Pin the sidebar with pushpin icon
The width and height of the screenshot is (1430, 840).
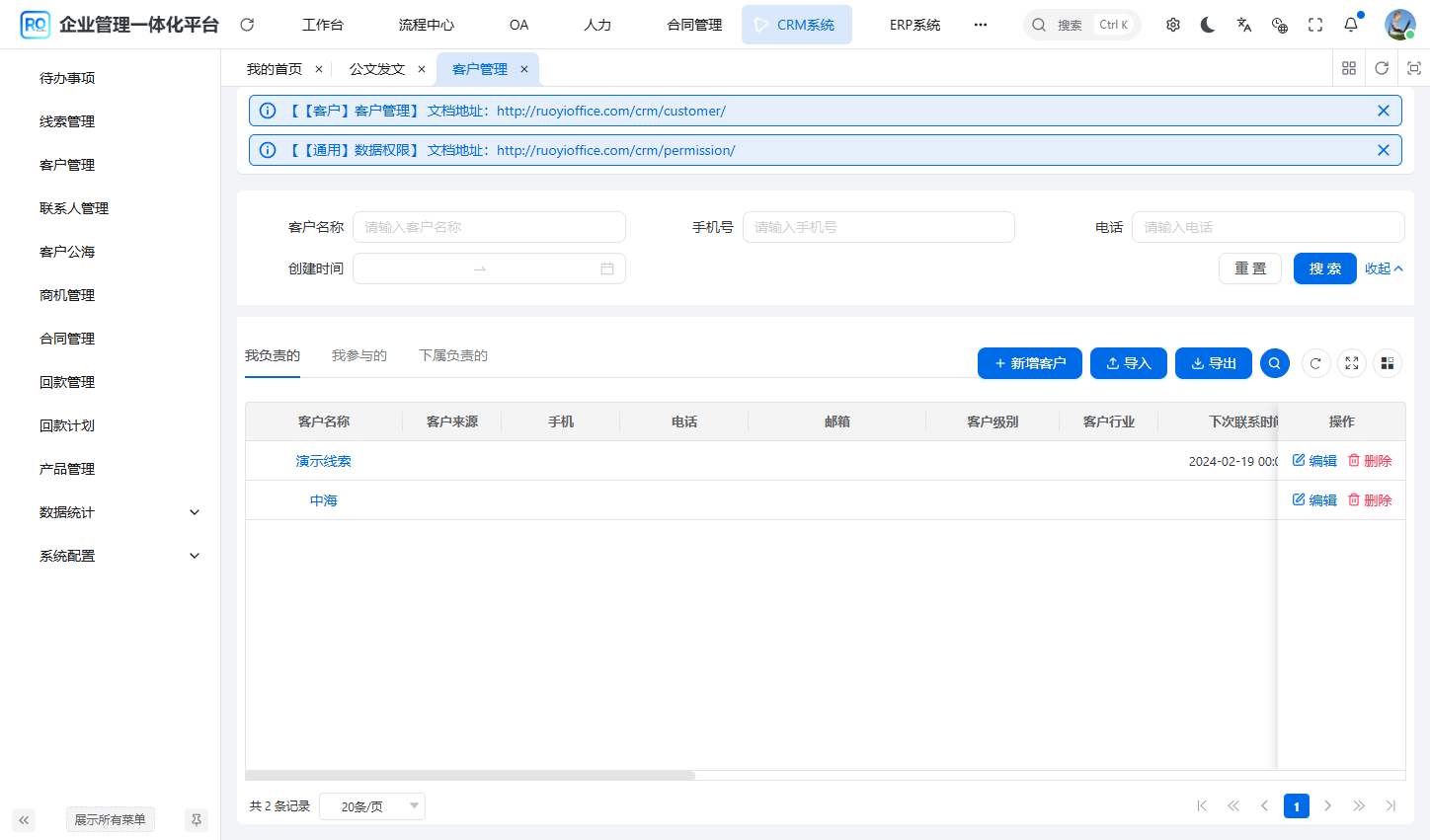[x=197, y=820]
